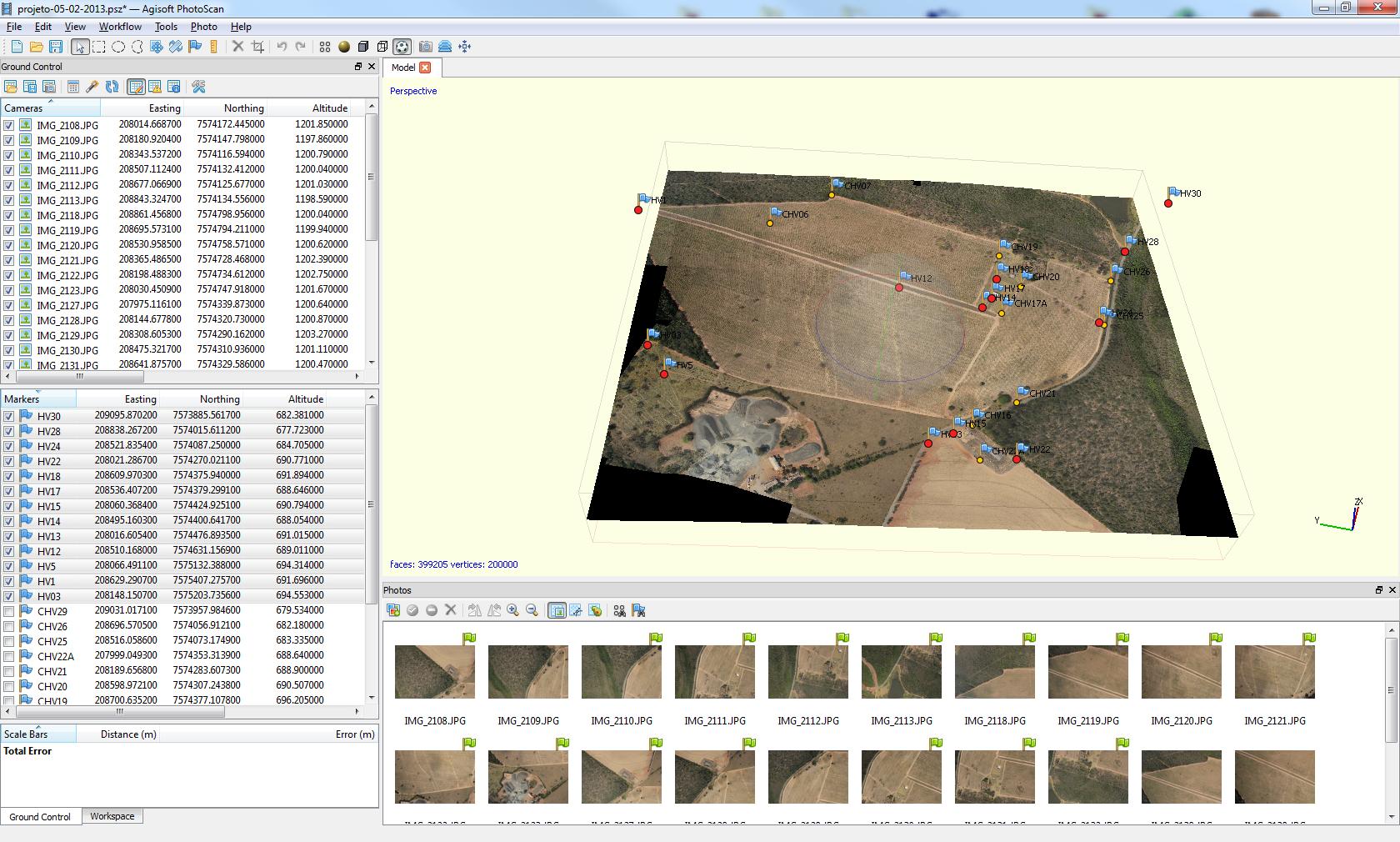Choose the Free-Form Selection tool

coord(137,47)
